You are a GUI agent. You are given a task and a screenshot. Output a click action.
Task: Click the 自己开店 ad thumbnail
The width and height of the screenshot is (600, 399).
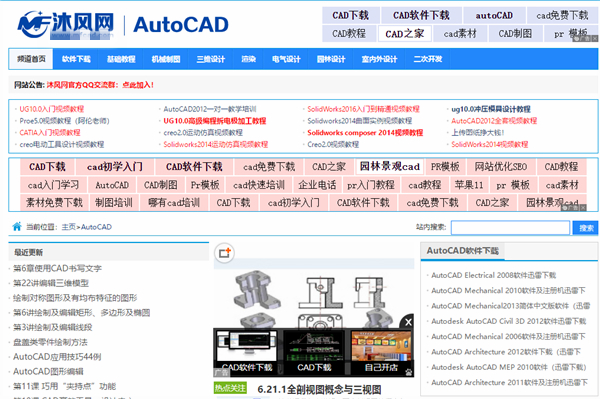(x=381, y=352)
